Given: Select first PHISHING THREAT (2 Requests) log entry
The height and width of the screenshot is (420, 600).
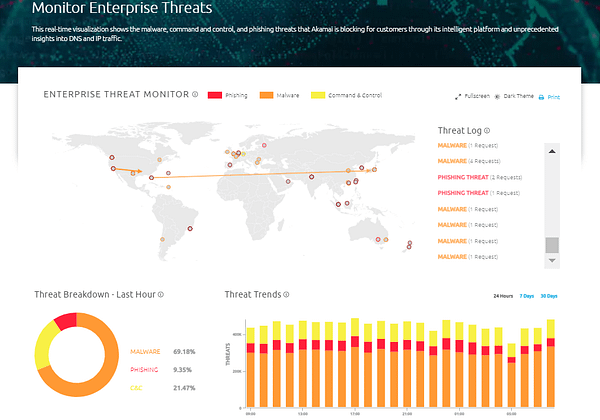Looking at the screenshot, I should click(480, 177).
